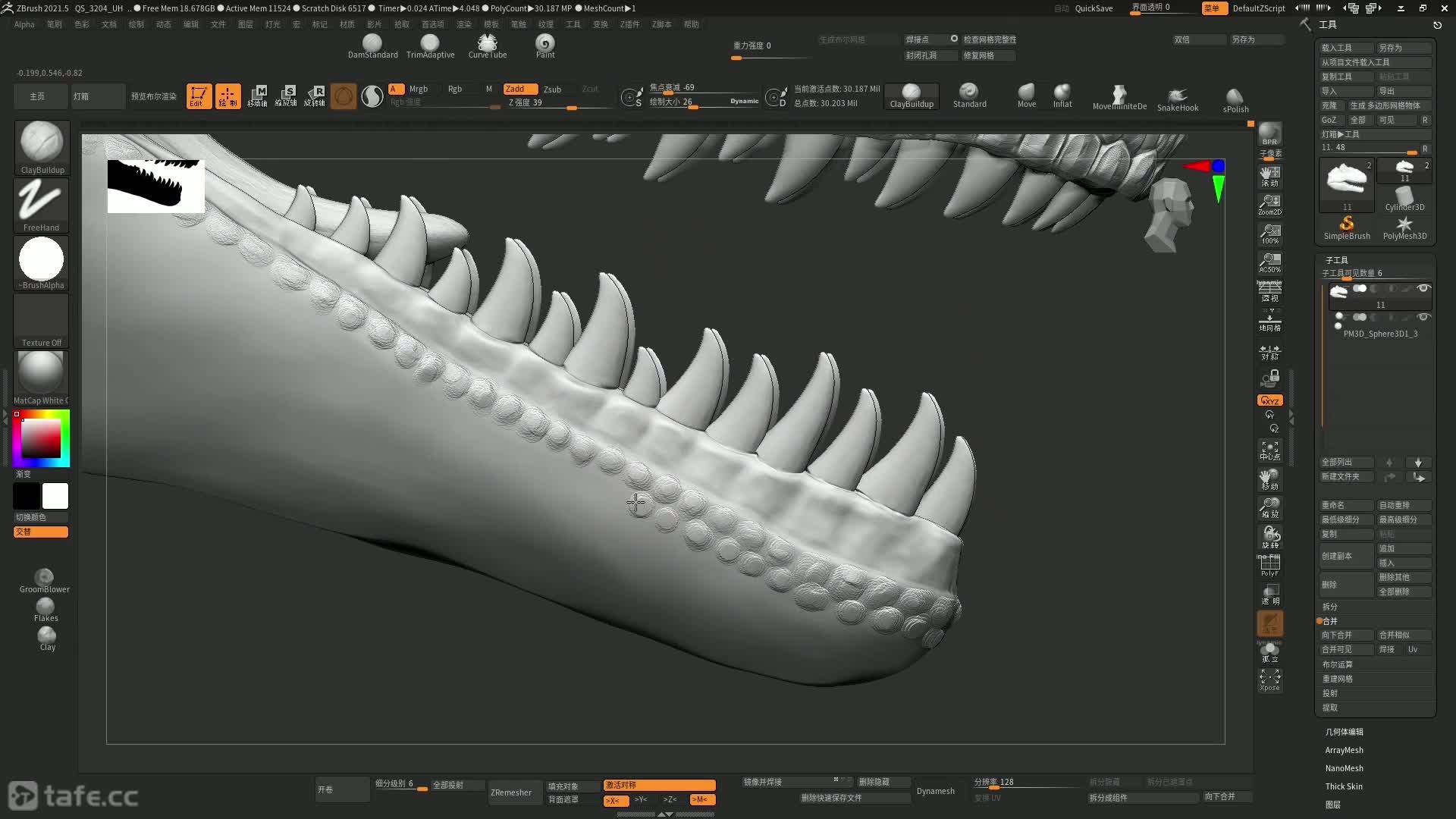Adjust the Z强度 39 intensity slider

coord(559,103)
